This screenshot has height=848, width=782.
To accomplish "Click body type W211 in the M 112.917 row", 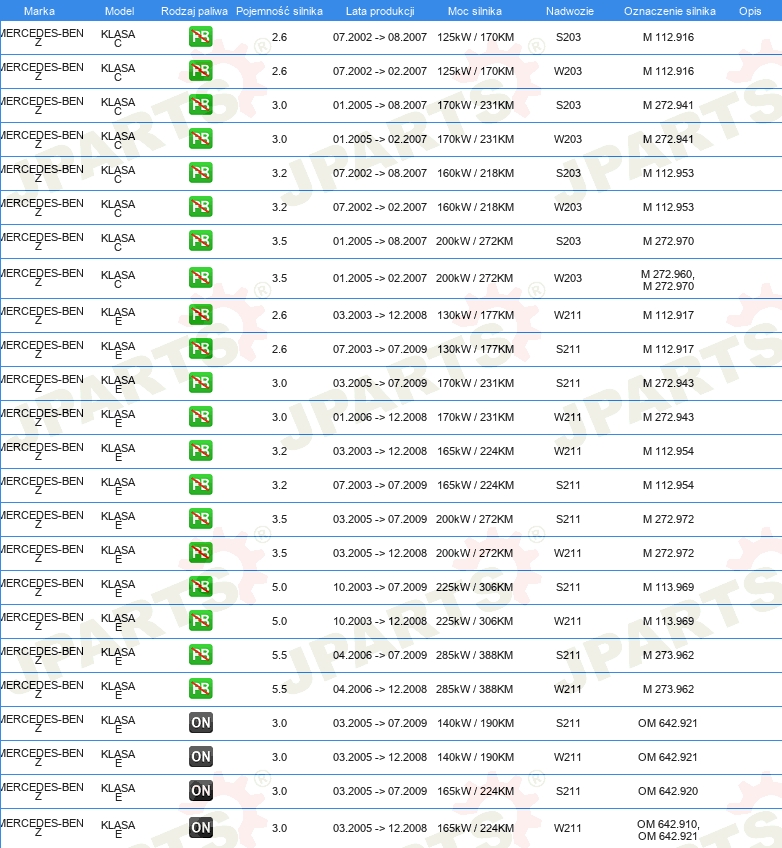I will coord(568,315).
